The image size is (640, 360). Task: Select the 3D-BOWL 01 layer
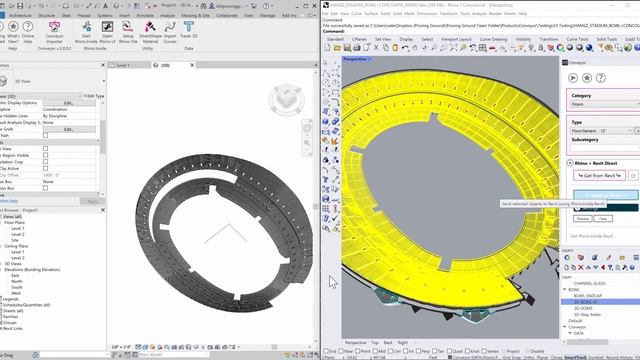click(x=586, y=302)
